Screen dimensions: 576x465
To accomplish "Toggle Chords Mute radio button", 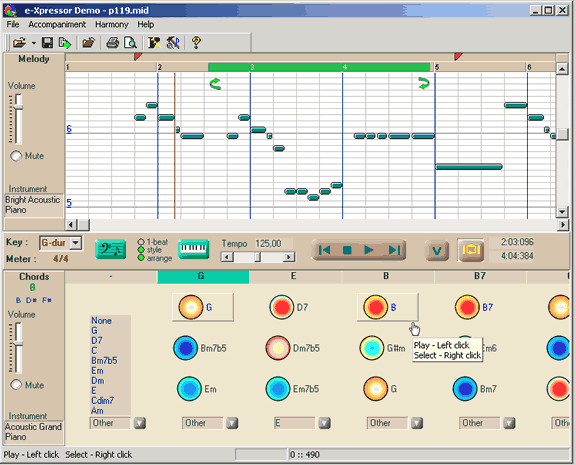I will coord(16,385).
